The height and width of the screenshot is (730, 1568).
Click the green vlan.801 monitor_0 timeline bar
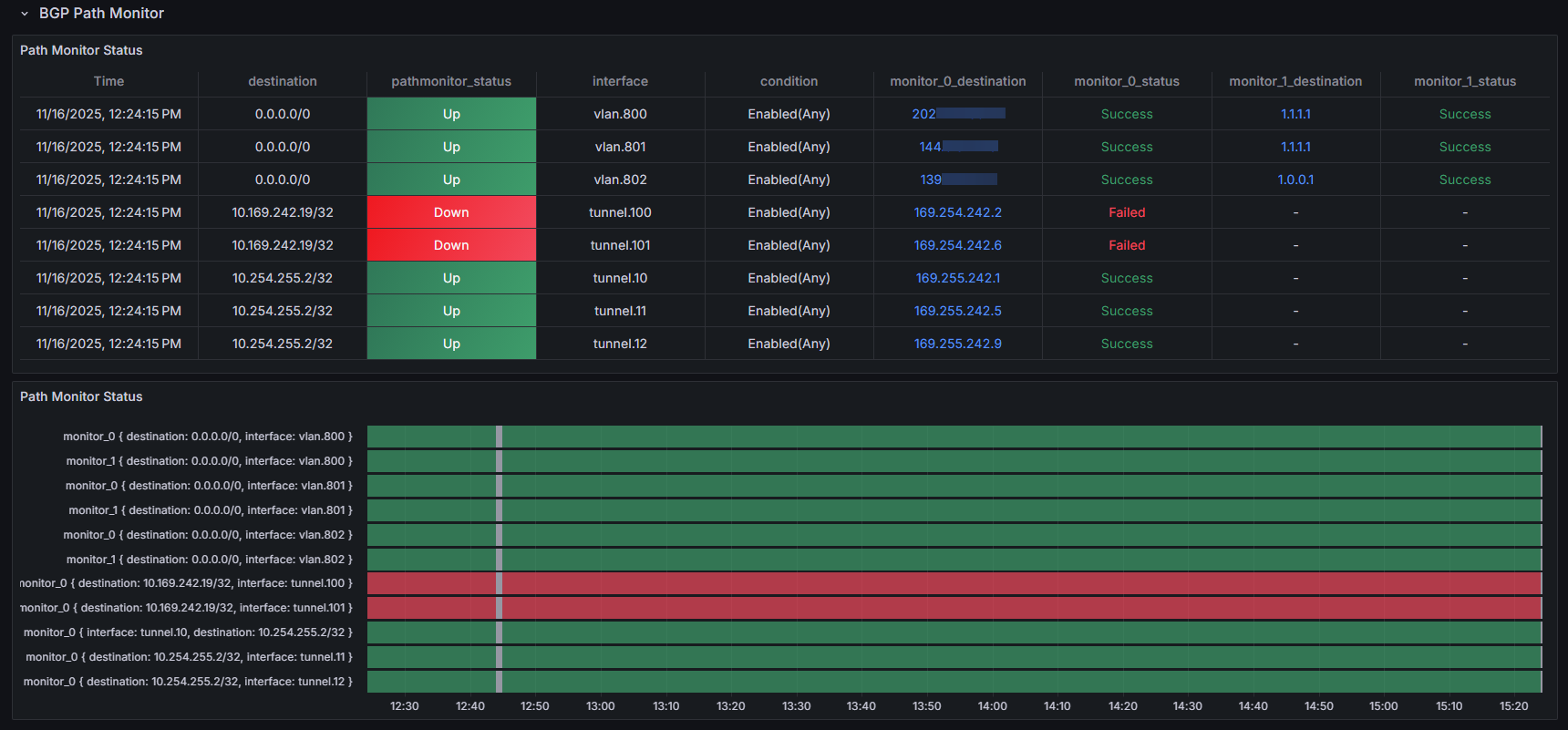pos(954,486)
